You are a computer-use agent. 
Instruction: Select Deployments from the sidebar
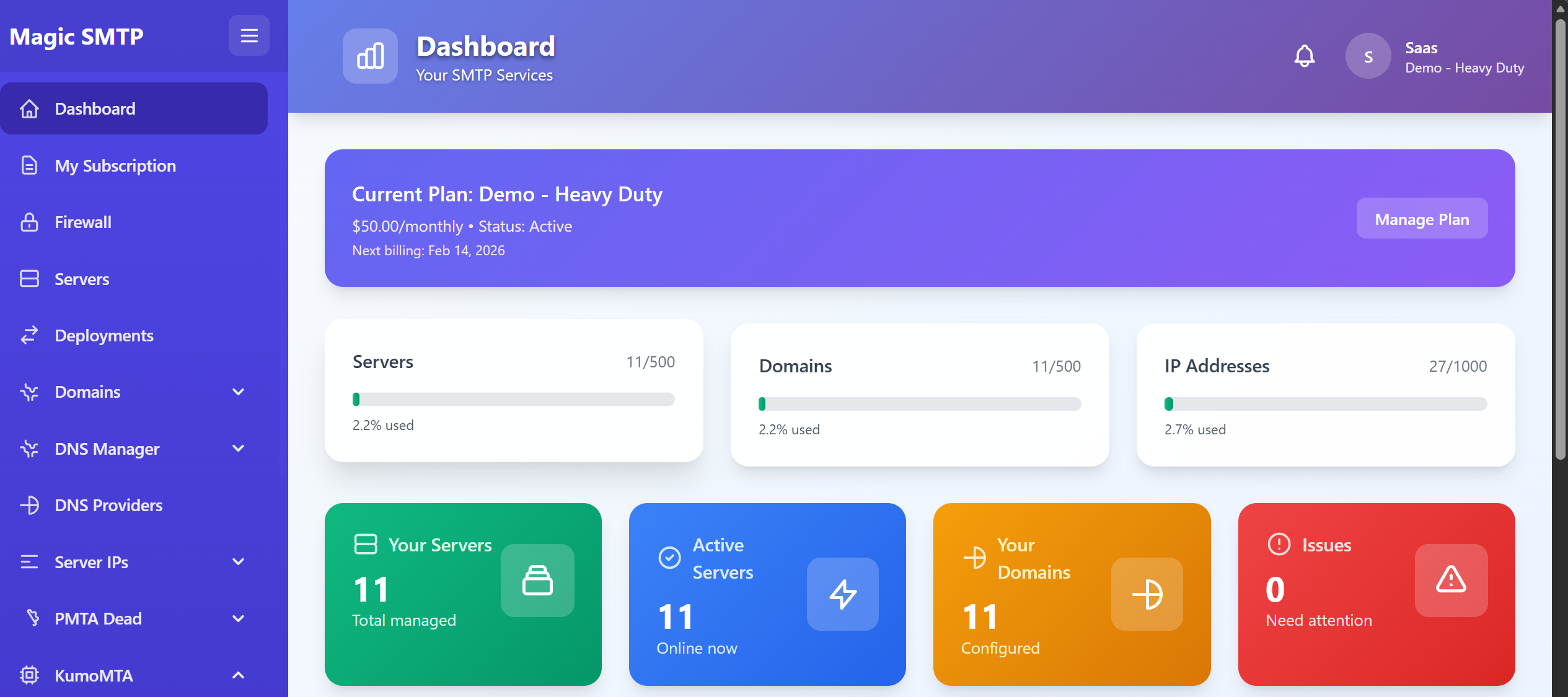coord(134,335)
